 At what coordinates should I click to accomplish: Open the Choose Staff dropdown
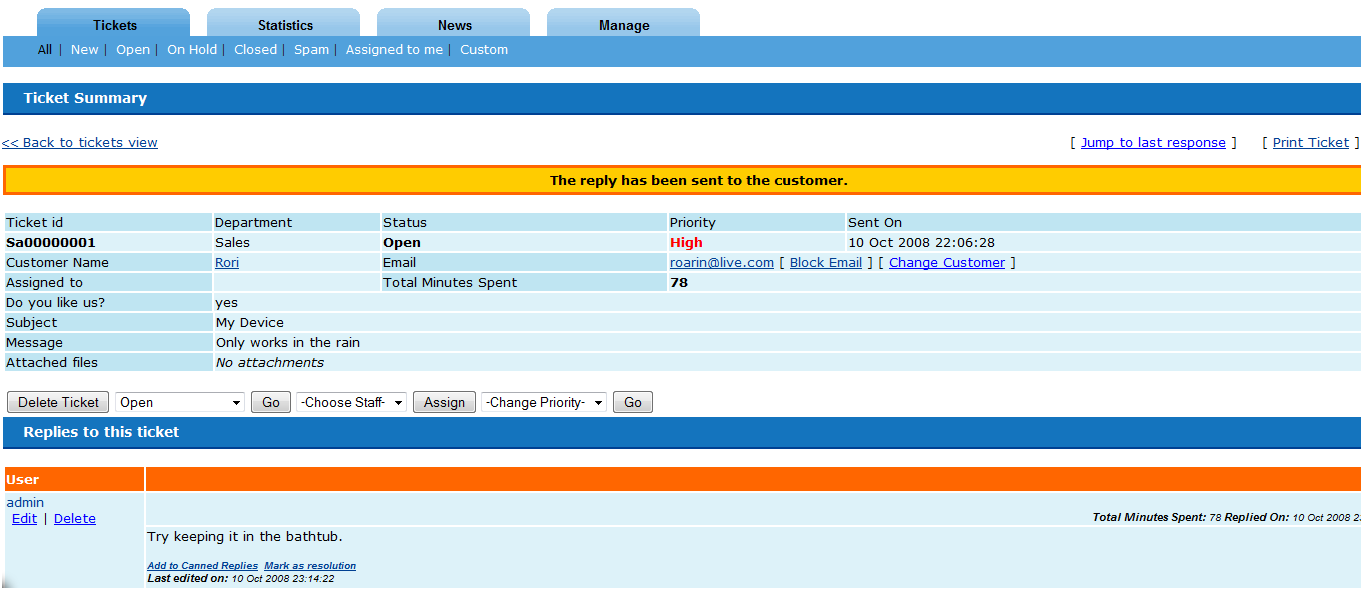tap(351, 402)
